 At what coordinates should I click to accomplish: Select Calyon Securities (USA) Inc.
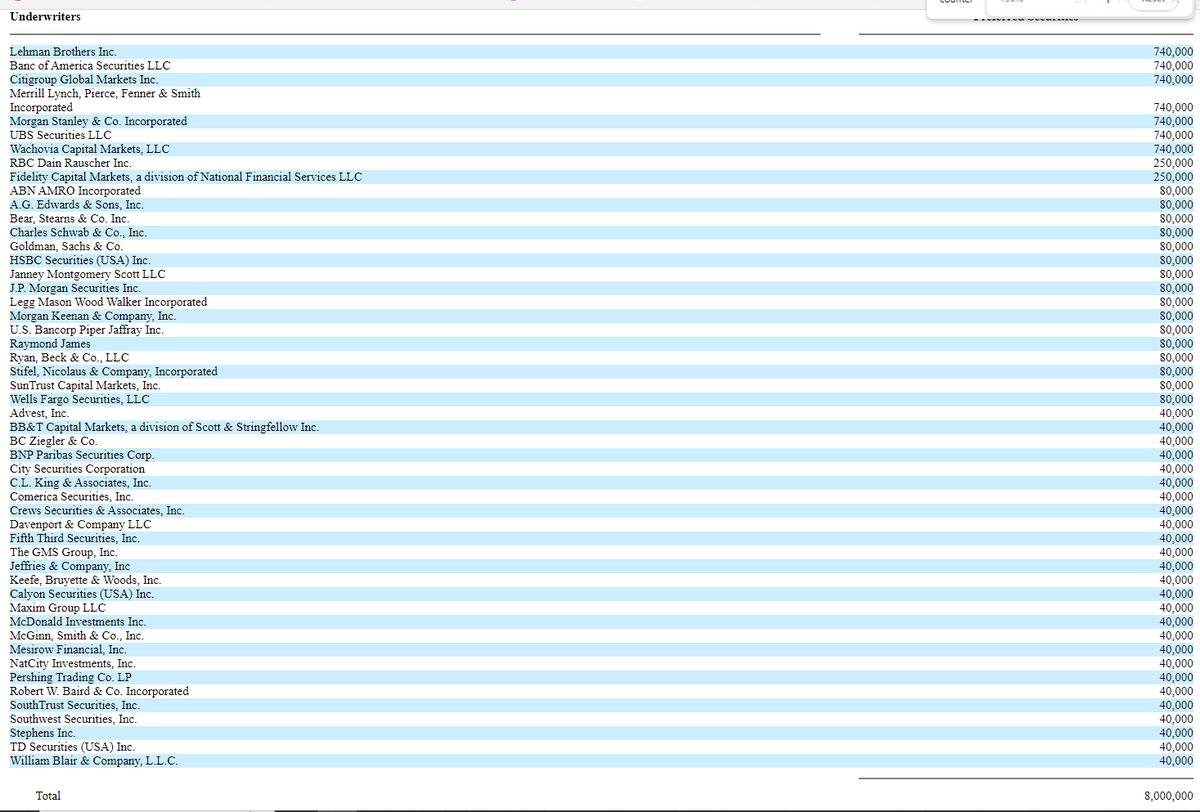click(81, 594)
